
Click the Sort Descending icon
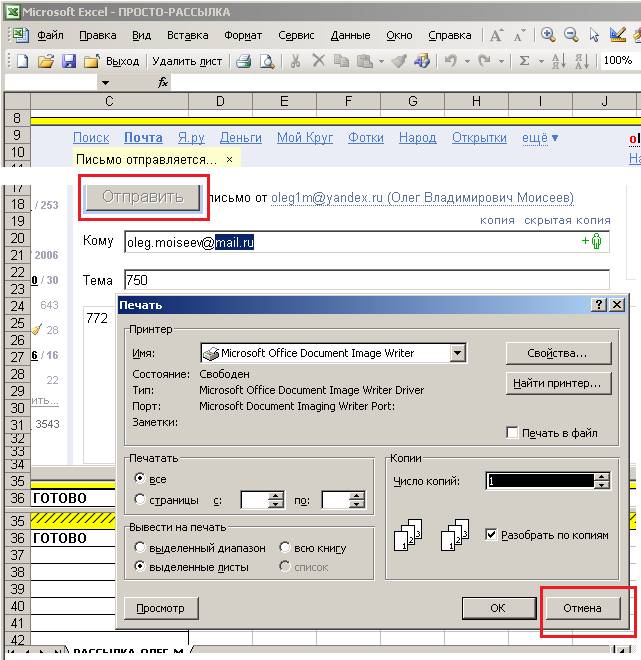coord(582,61)
